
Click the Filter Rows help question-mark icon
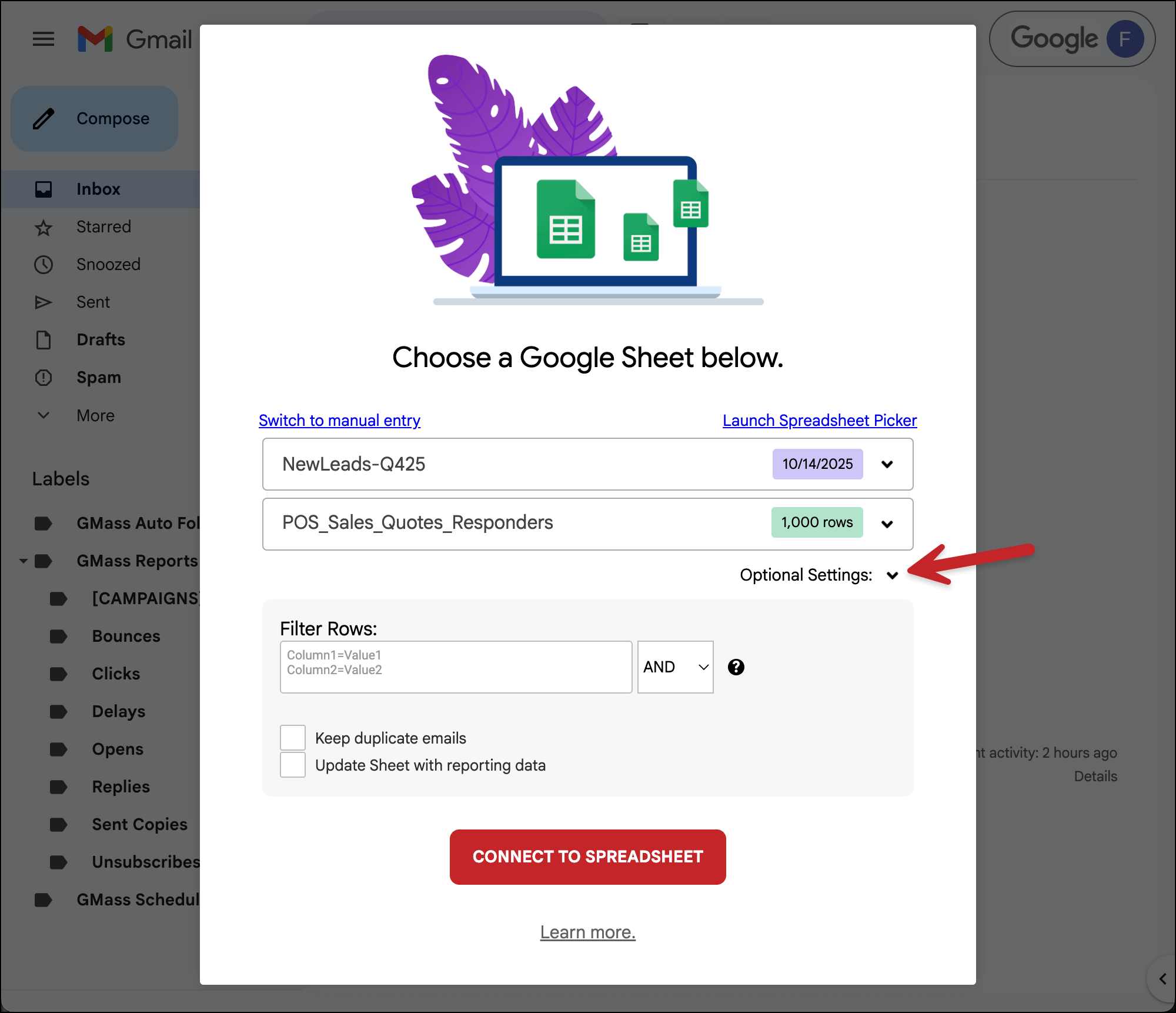click(x=736, y=667)
